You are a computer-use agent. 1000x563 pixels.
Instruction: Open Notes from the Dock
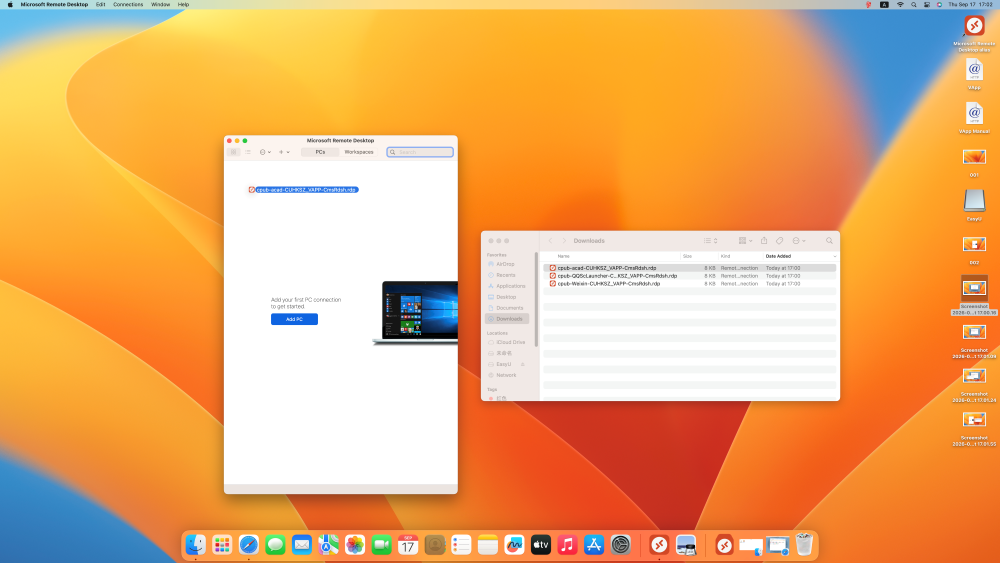[488, 545]
